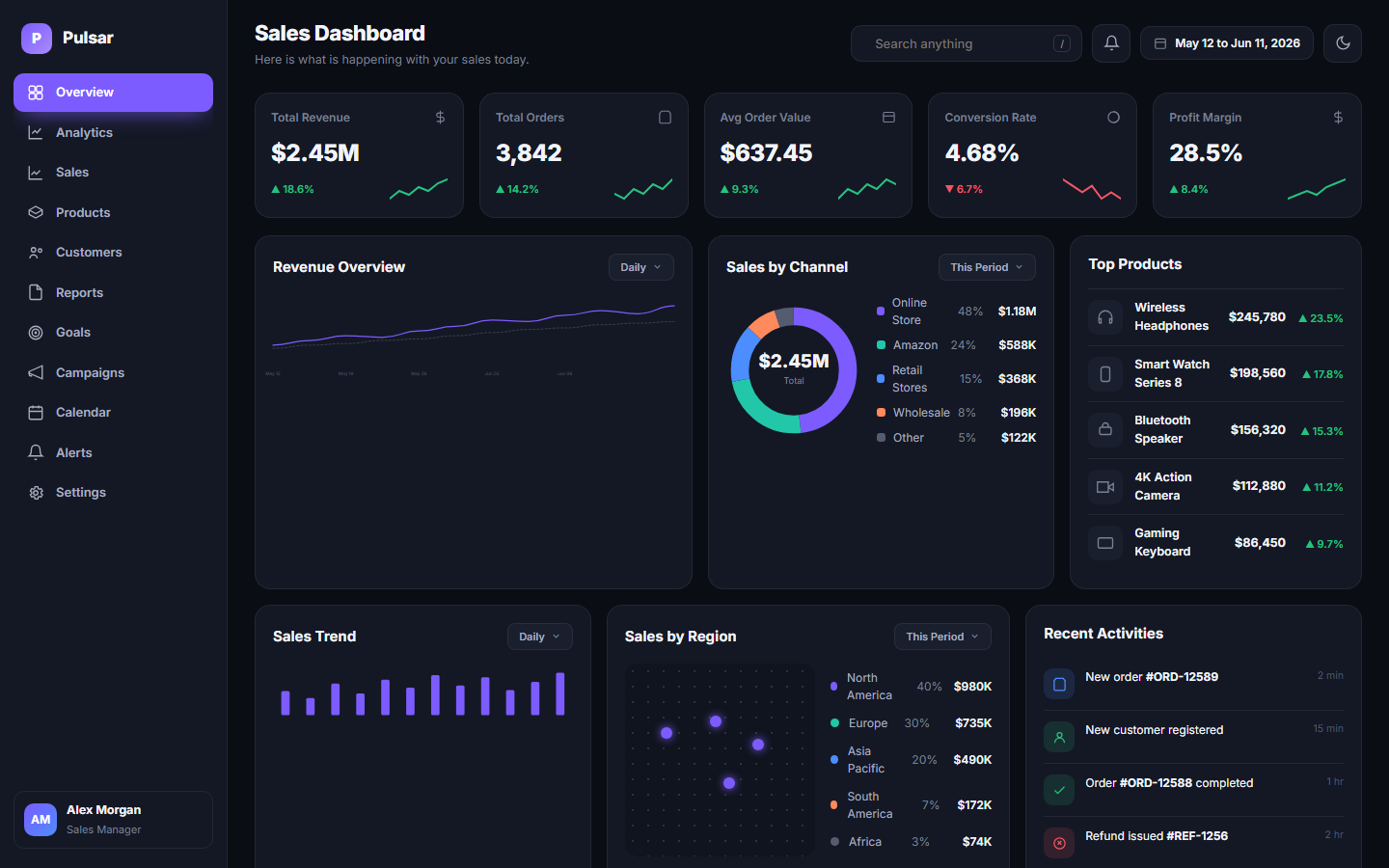The width and height of the screenshot is (1389, 868).
Task: Click Smart Watch Series 8 icon
Action: [x=1105, y=373]
